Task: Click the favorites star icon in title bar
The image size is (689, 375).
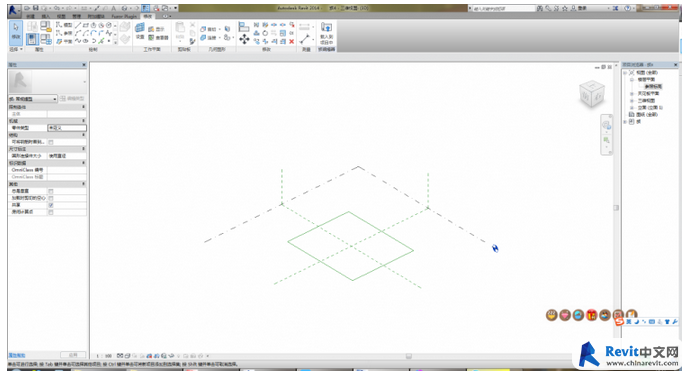Action: click(565, 8)
